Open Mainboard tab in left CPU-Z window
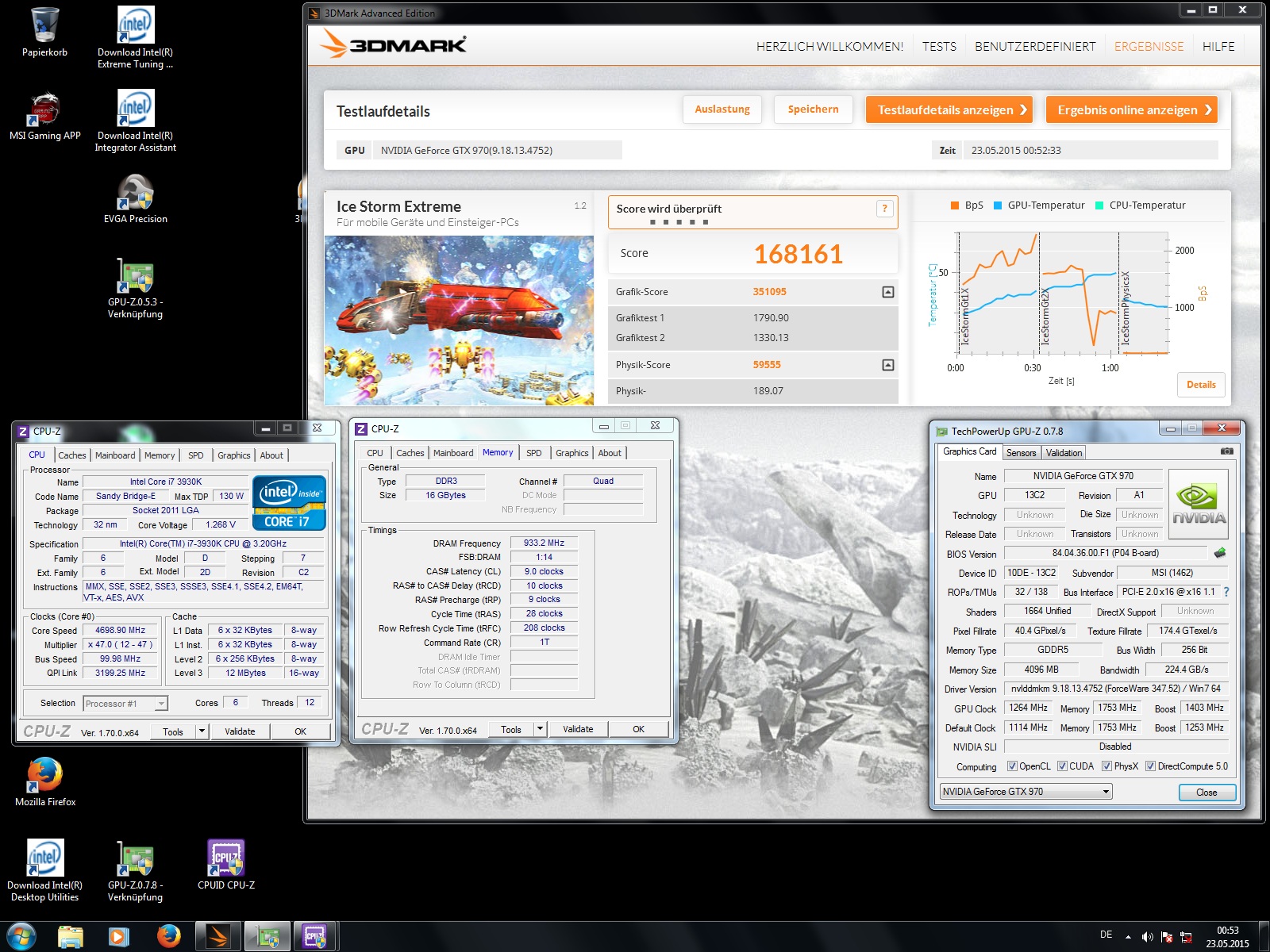This screenshot has width=1270, height=952. pos(115,455)
